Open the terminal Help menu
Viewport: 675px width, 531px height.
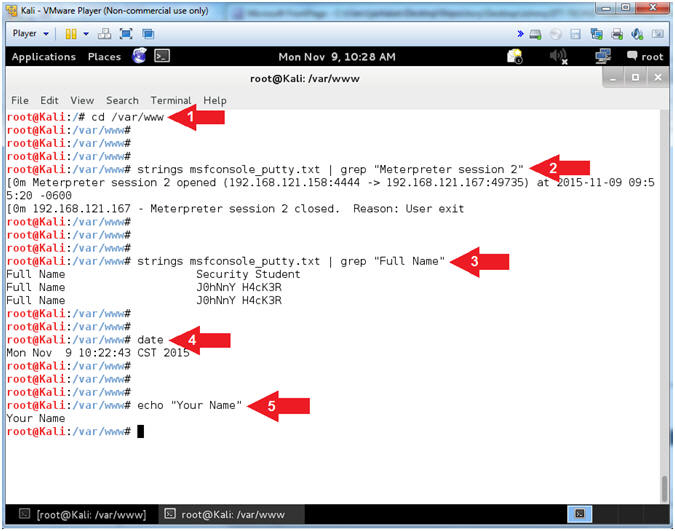pyautogui.click(x=215, y=100)
